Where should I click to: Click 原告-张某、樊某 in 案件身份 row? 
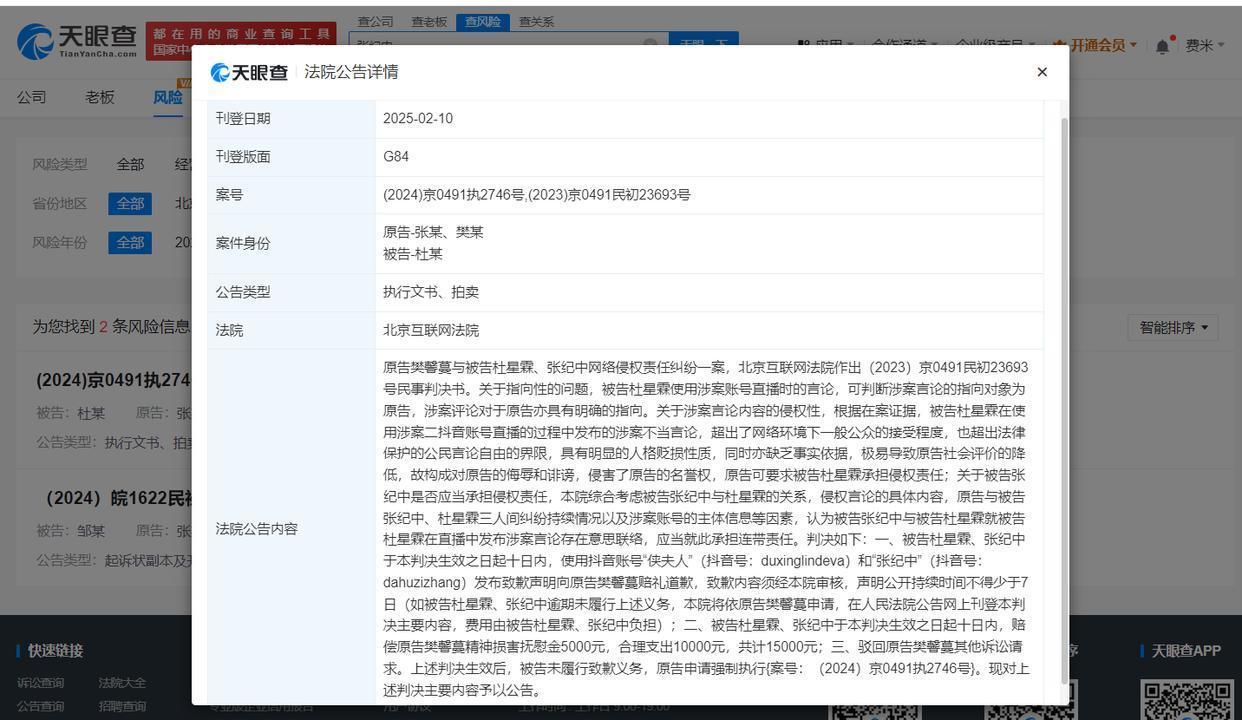click(433, 232)
